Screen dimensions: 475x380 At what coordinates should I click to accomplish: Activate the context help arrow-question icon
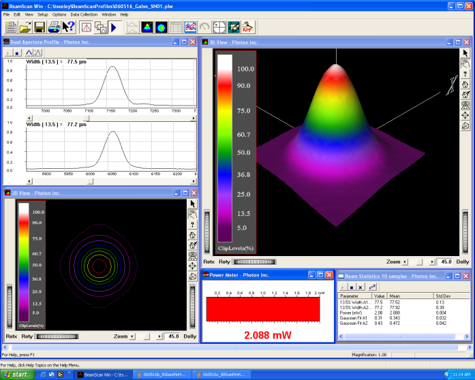click(69, 27)
